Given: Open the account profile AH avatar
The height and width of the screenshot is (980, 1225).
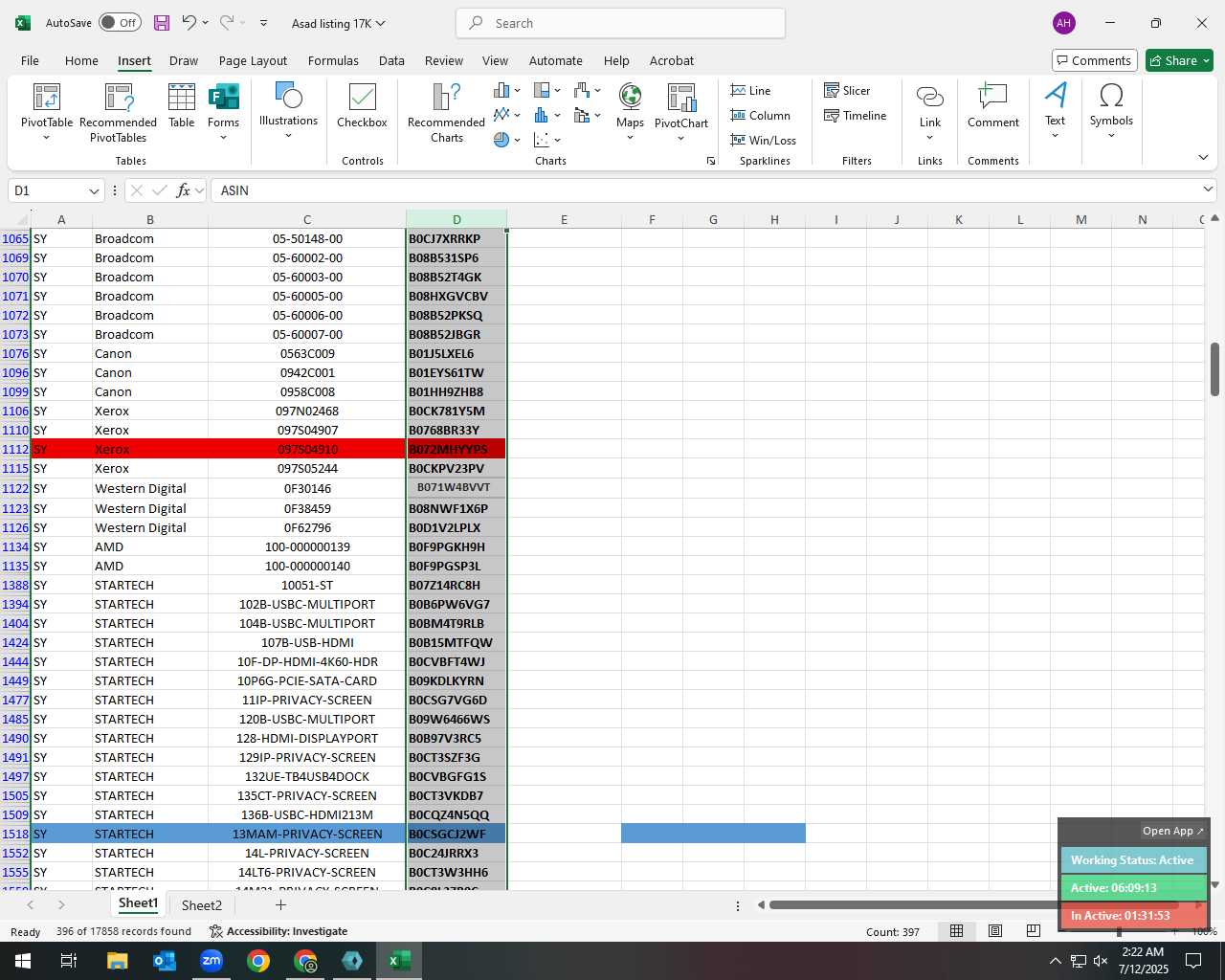Looking at the screenshot, I should 1063,23.
